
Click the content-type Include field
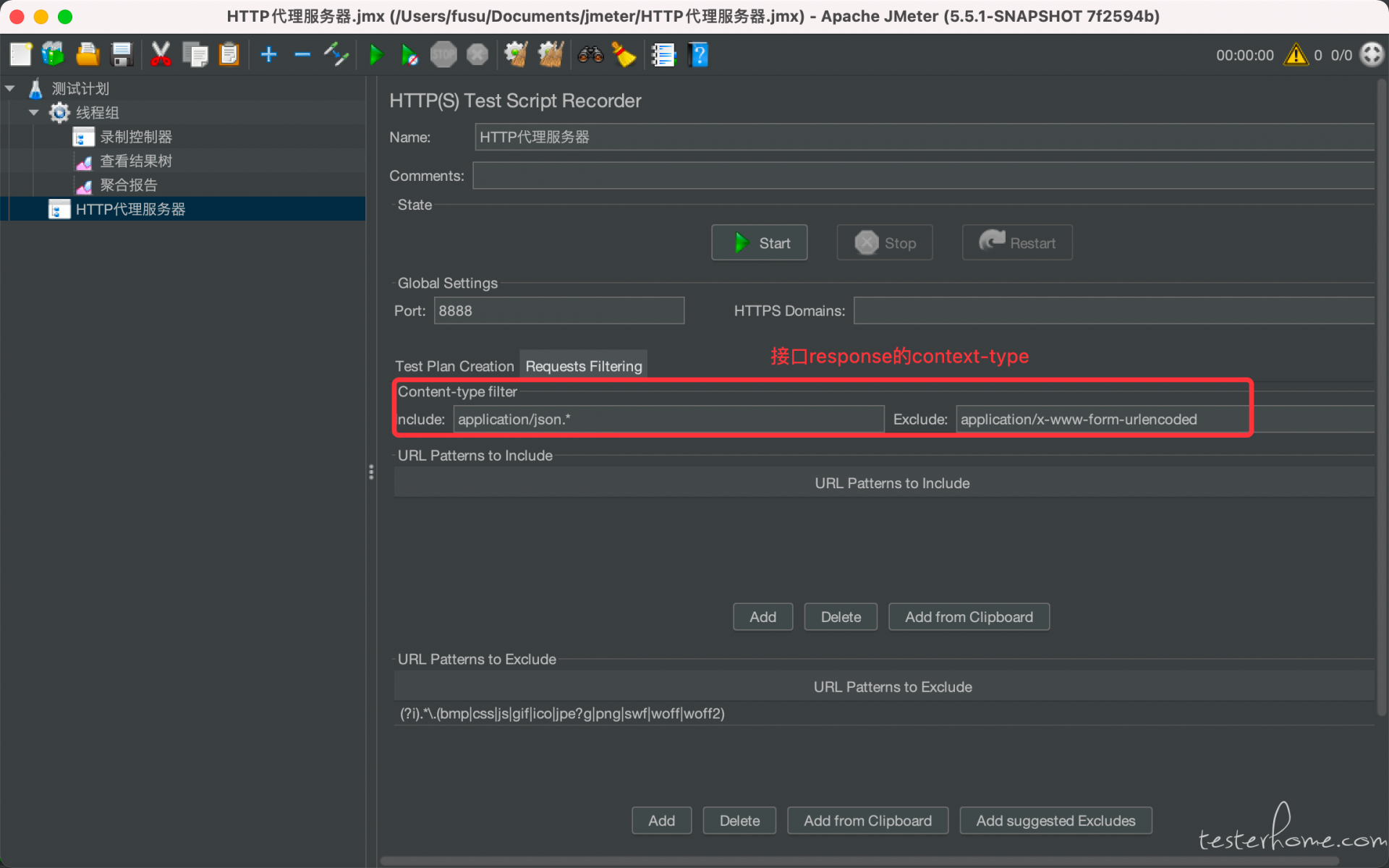click(668, 420)
